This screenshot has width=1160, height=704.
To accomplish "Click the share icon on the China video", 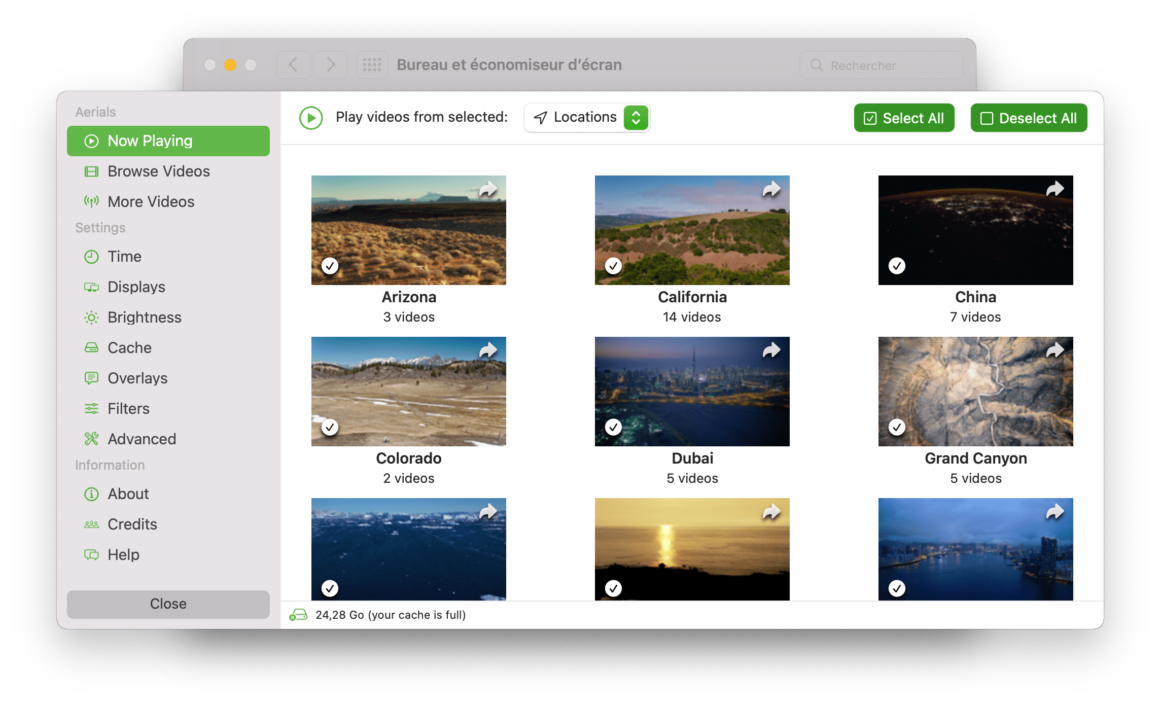I will 1055,188.
